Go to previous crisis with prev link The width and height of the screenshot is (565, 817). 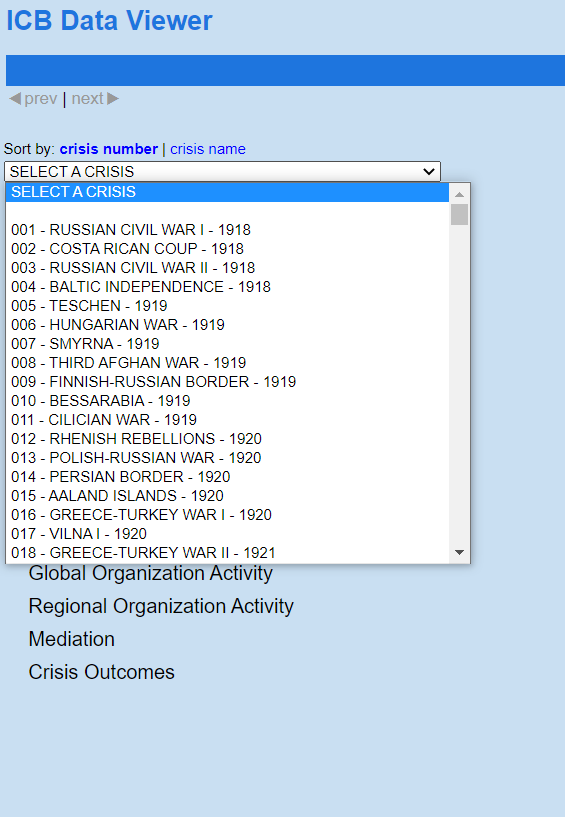tap(33, 98)
